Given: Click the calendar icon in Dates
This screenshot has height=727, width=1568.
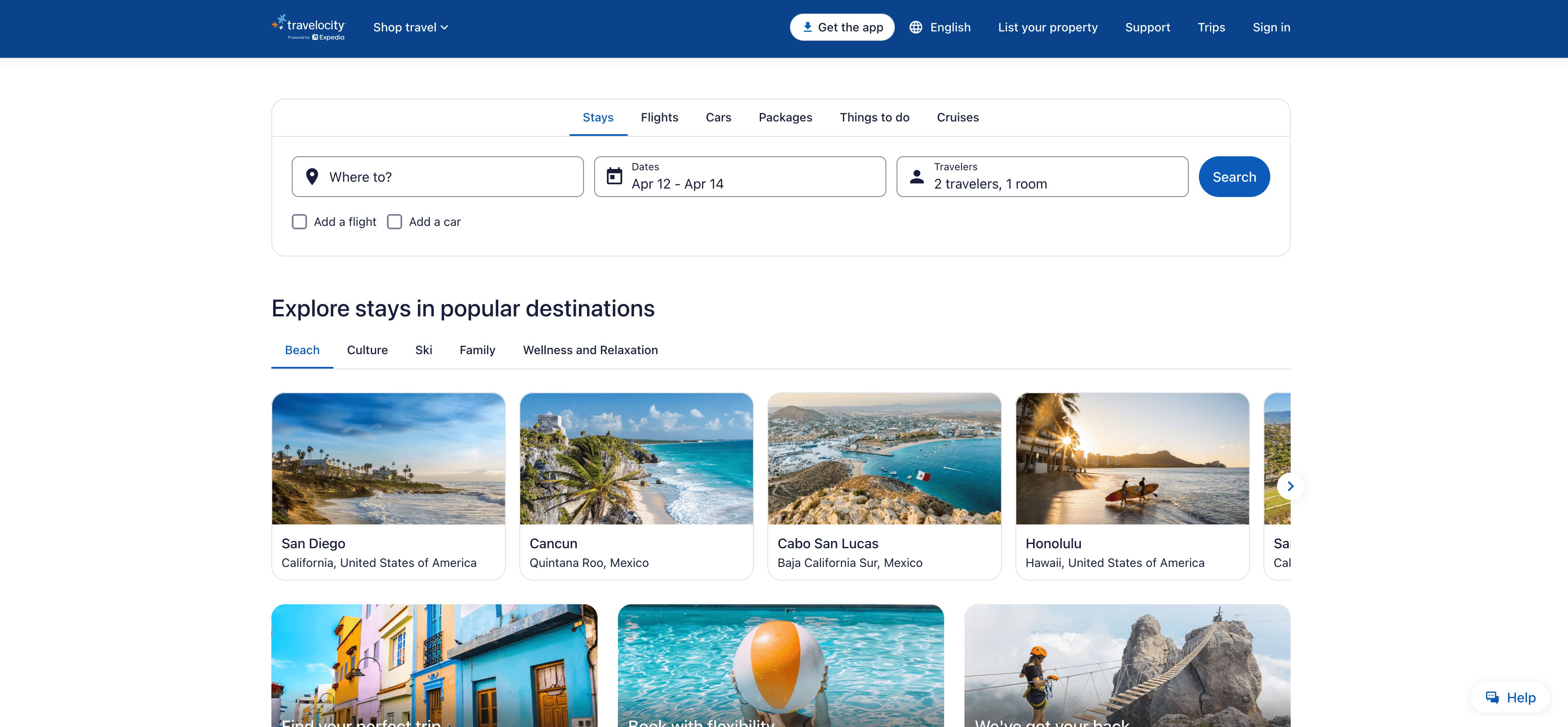Looking at the screenshot, I should pos(614,176).
